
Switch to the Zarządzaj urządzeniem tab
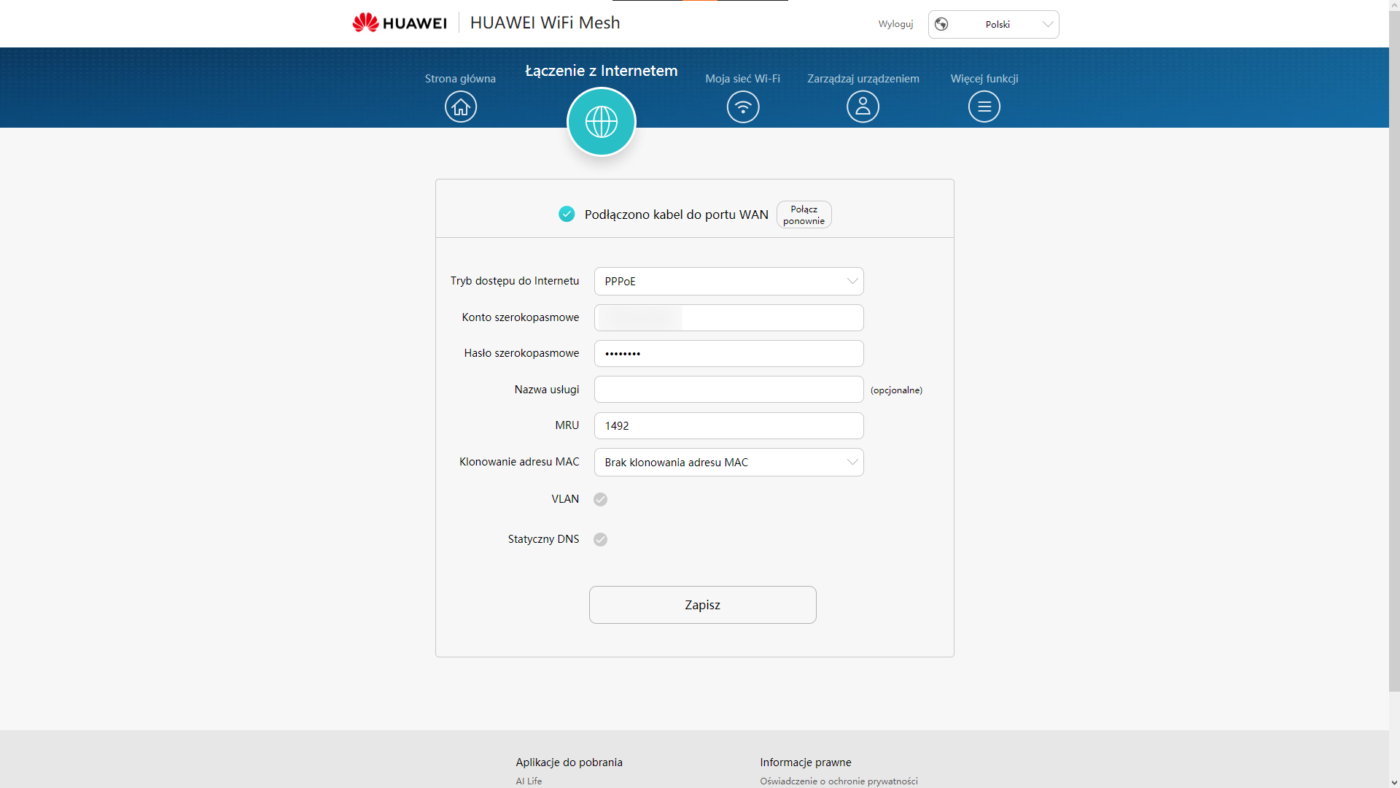point(863,79)
